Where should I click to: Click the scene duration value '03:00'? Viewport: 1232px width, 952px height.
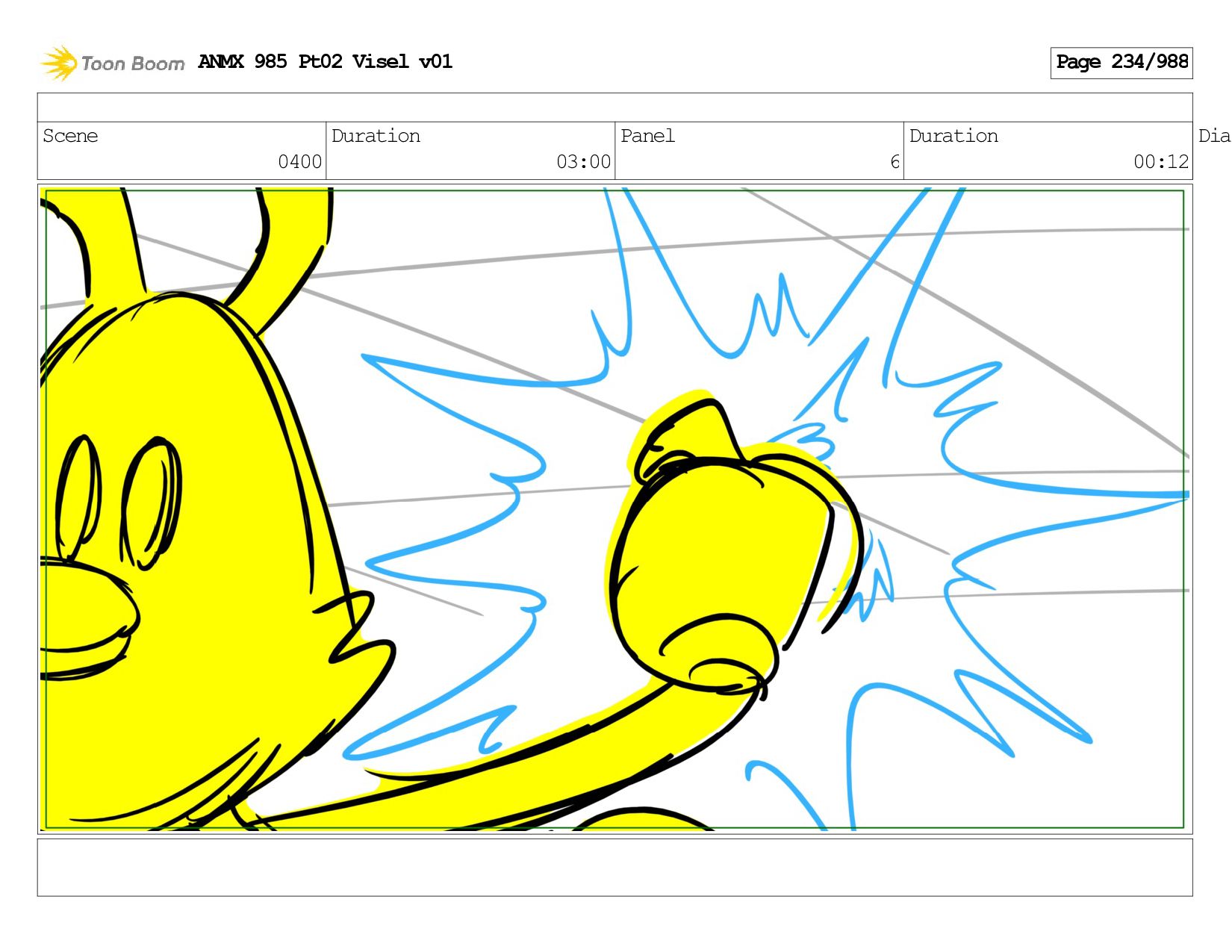(583, 162)
